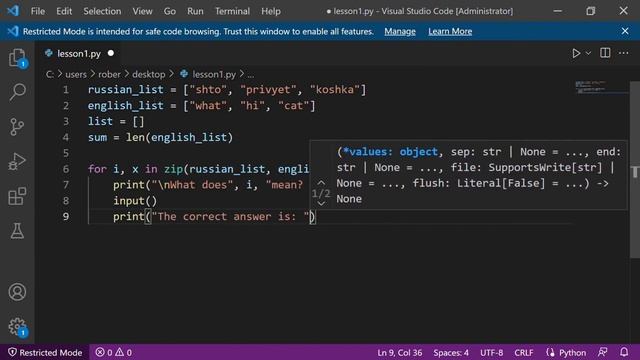Open the Run menu
Viewport: 640px width, 360px height.
(x=195, y=11)
